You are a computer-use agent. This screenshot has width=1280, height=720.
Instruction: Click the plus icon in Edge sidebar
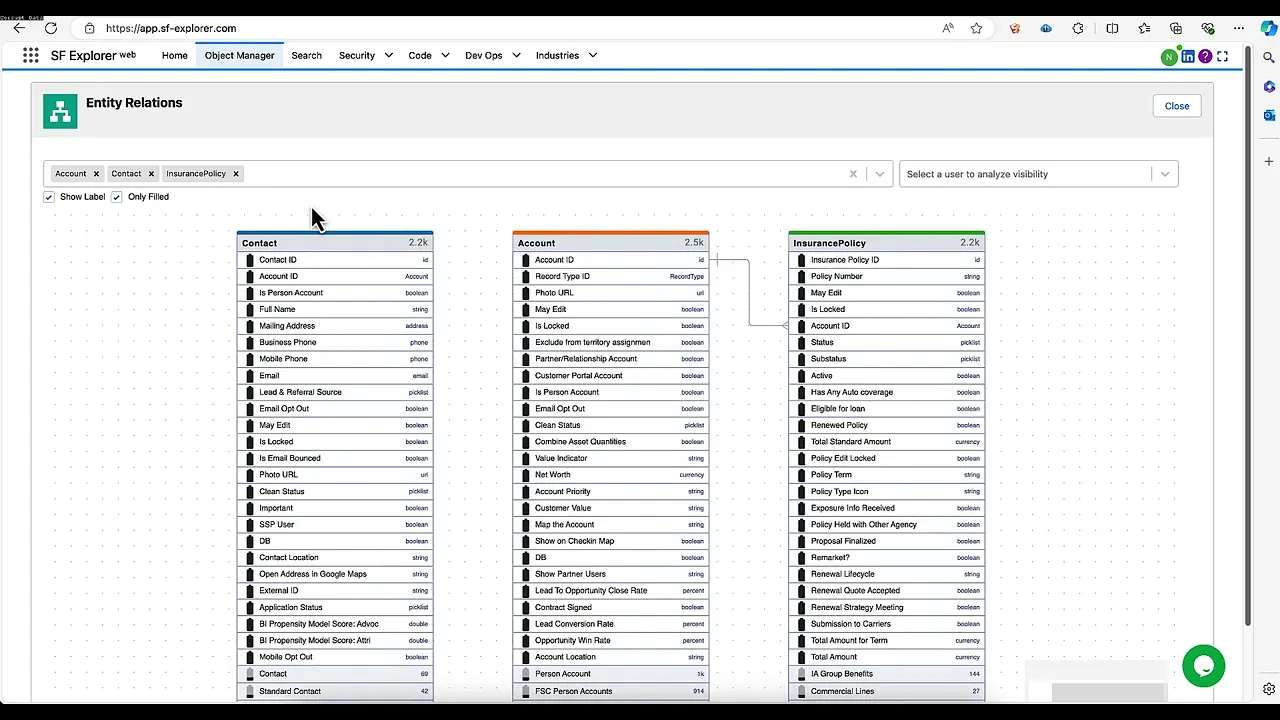tap(1268, 161)
